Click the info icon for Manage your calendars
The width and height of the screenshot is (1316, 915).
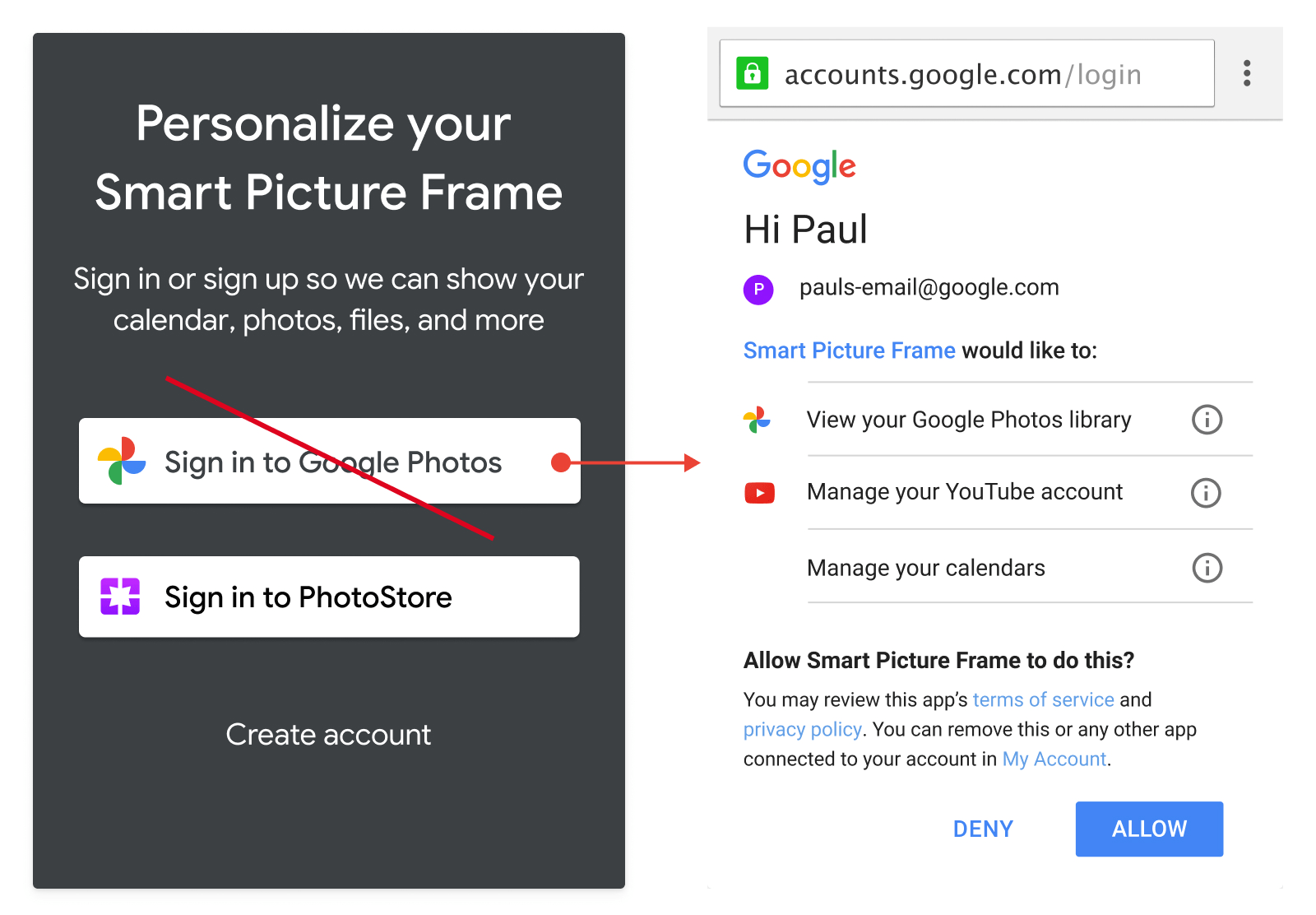(x=1206, y=568)
